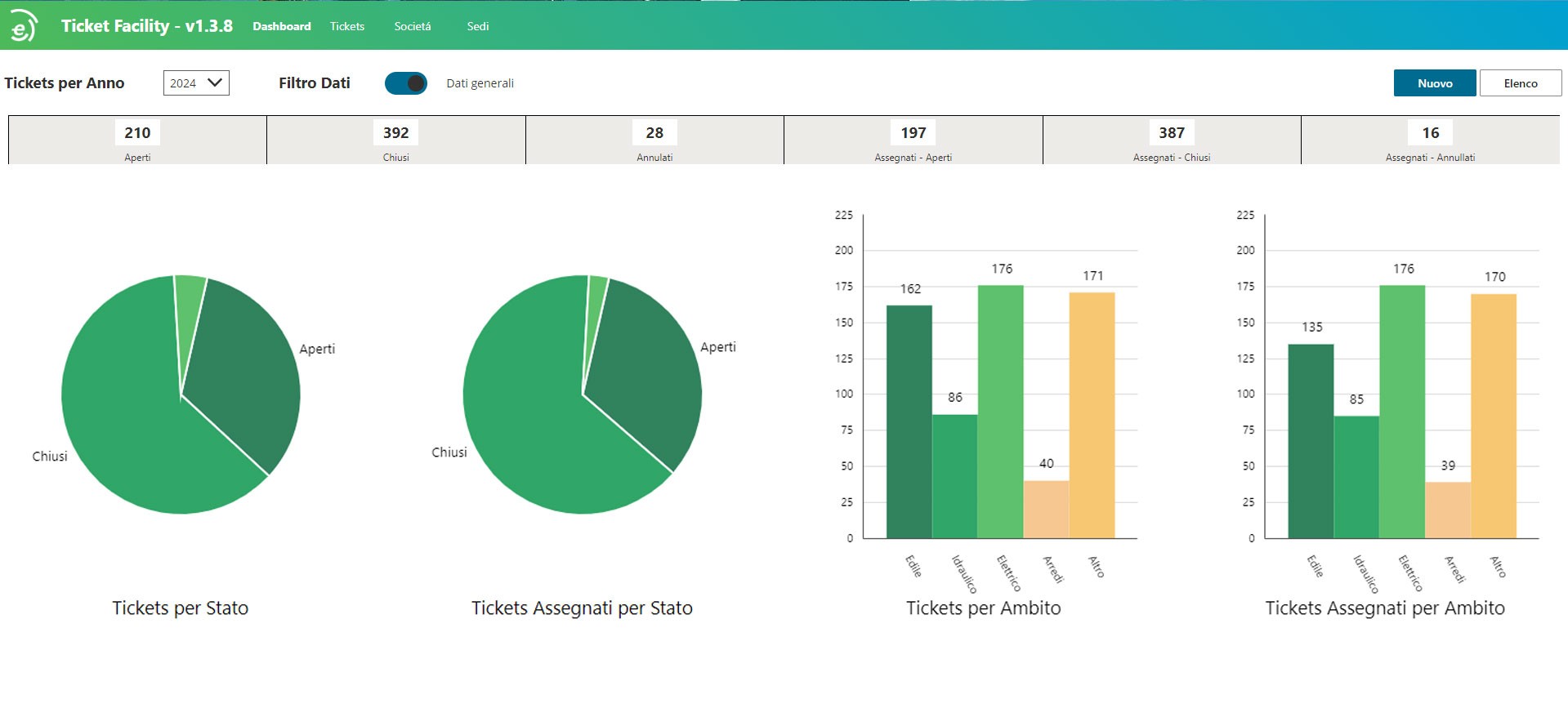Click the Altro bar valued 171
This screenshot has height=704, width=1568.
pyautogui.click(x=1092, y=415)
